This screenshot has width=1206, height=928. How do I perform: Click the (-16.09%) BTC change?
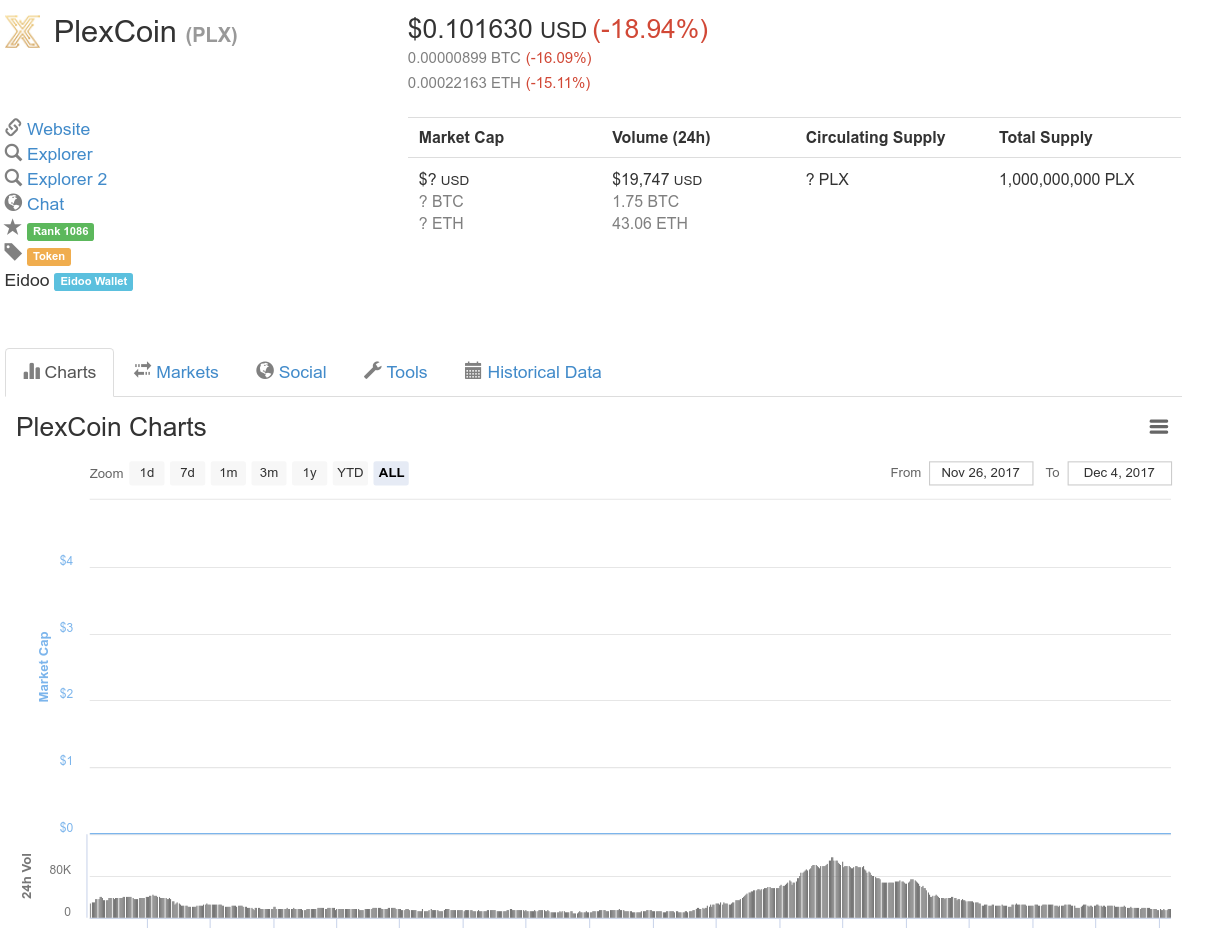559,58
